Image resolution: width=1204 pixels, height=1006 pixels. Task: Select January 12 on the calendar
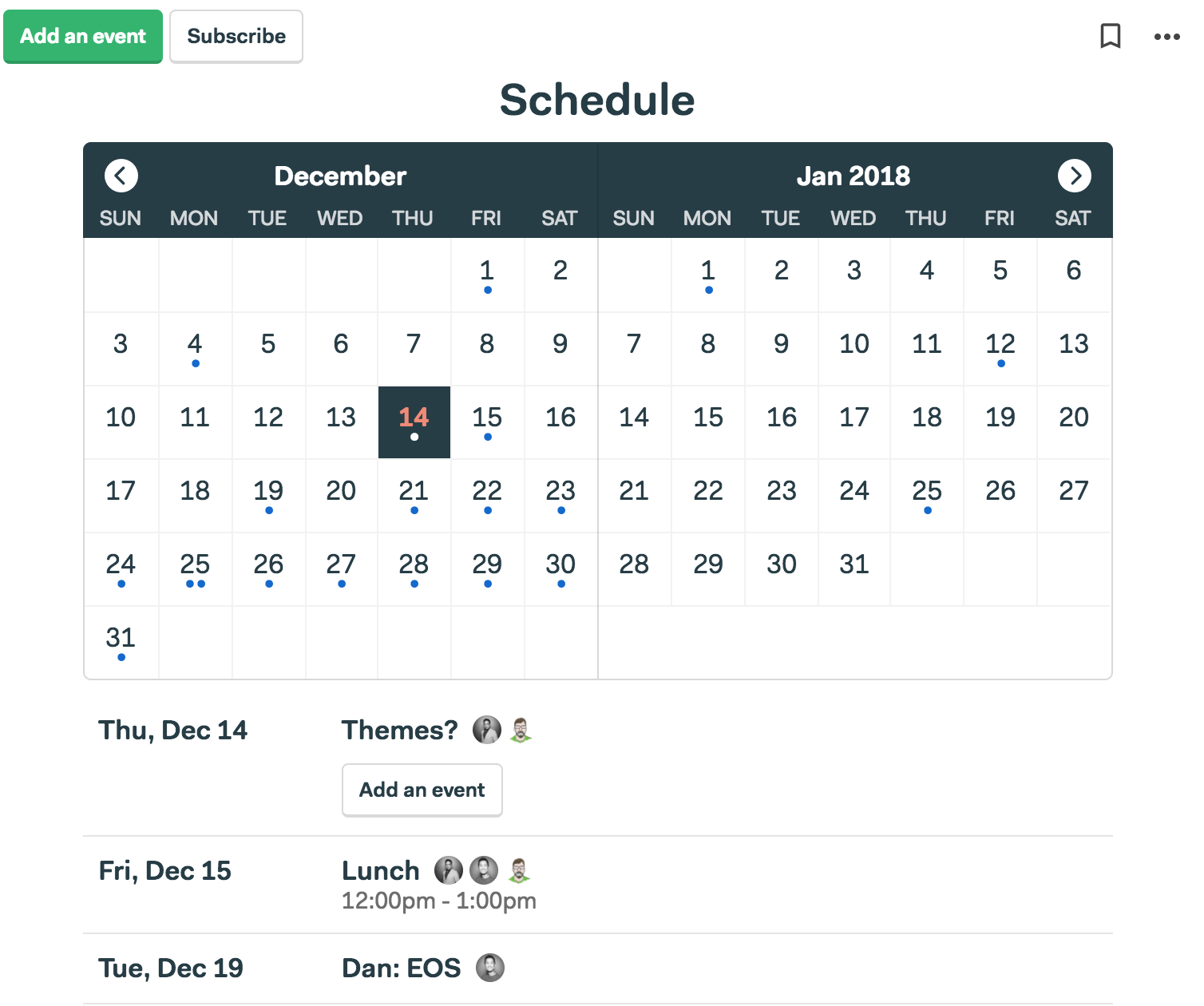click(x=1000, y=349)
